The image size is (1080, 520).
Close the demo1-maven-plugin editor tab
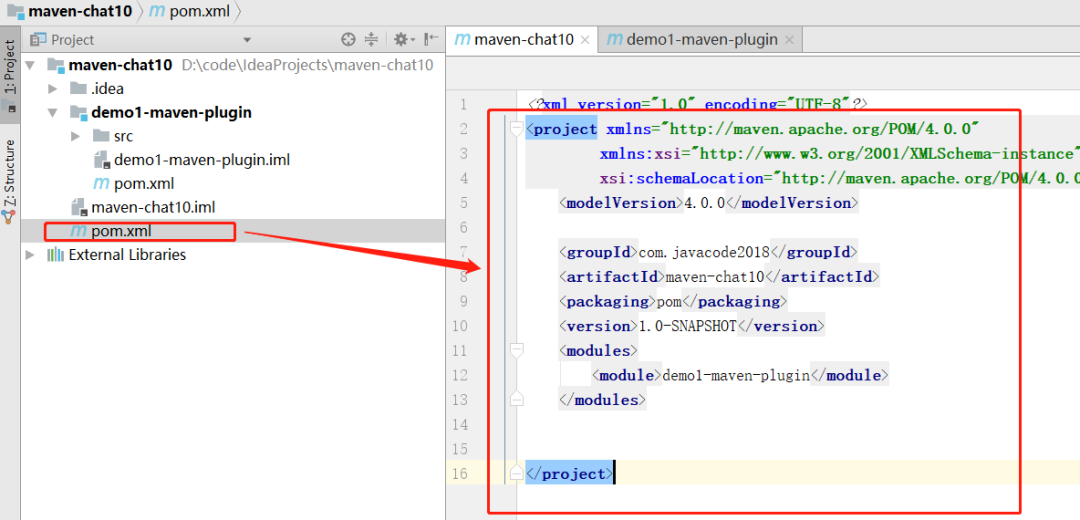[x=789, y=40]
